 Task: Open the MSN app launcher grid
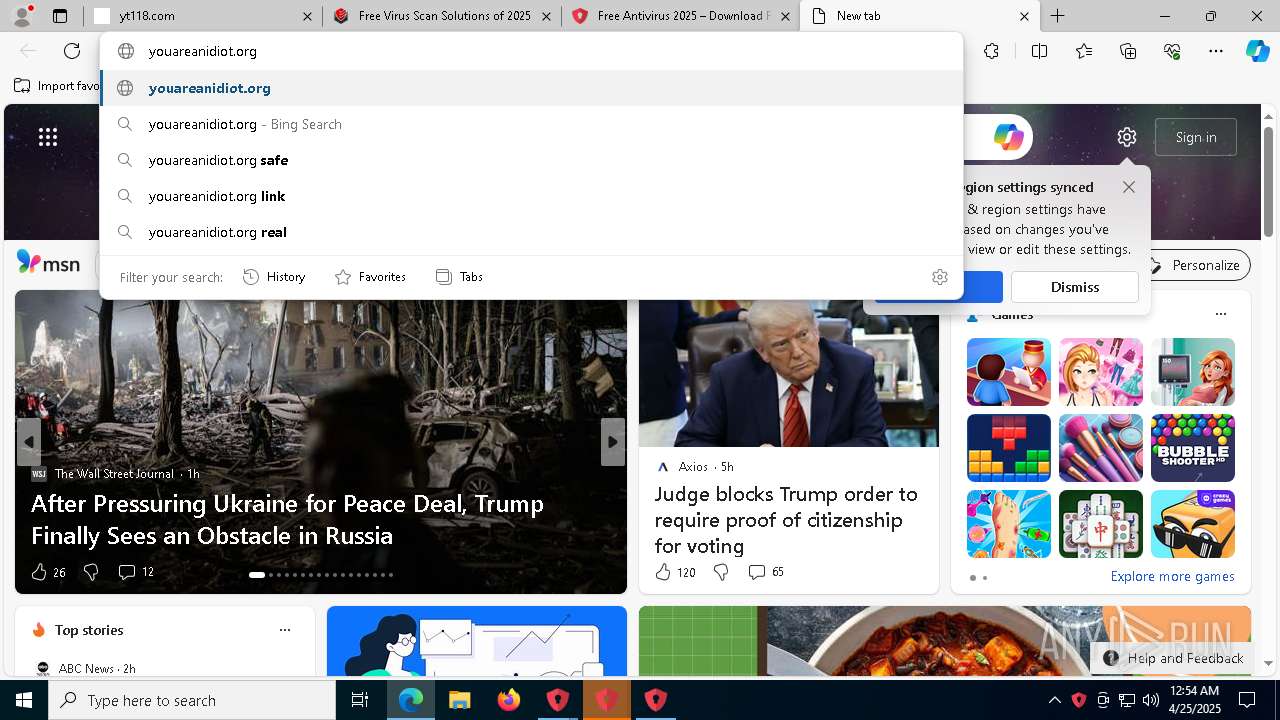click(x=48, y=137)
